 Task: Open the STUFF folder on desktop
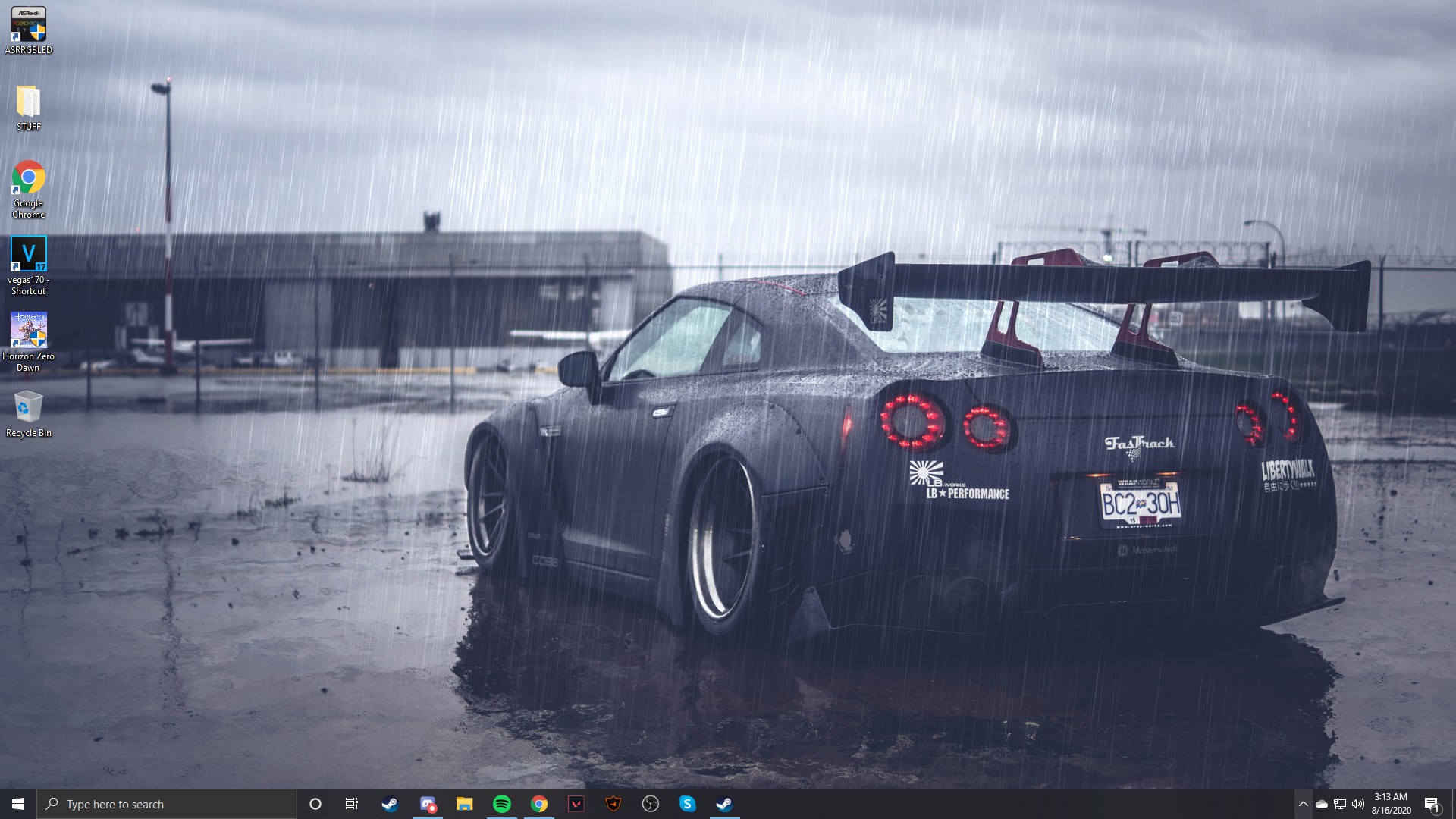pyautogui.click(x=28, y=102)
